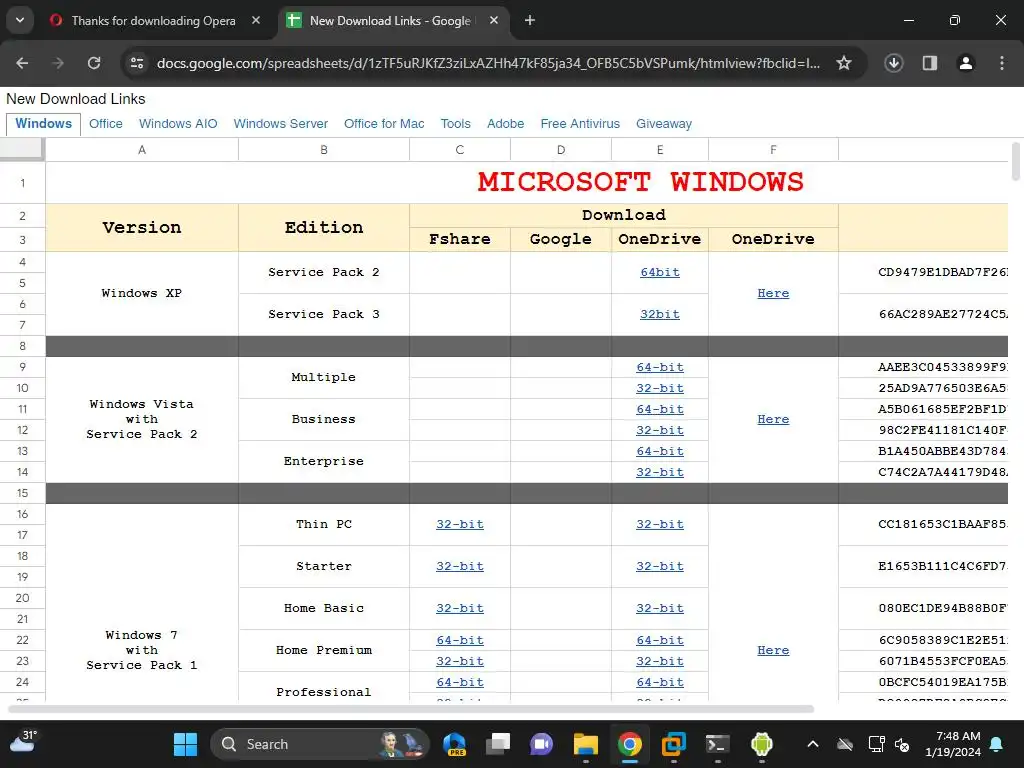This screenshot has width=1024, height=768.
Task: Select the Windows sheet tab
Action: click(43, 123)
